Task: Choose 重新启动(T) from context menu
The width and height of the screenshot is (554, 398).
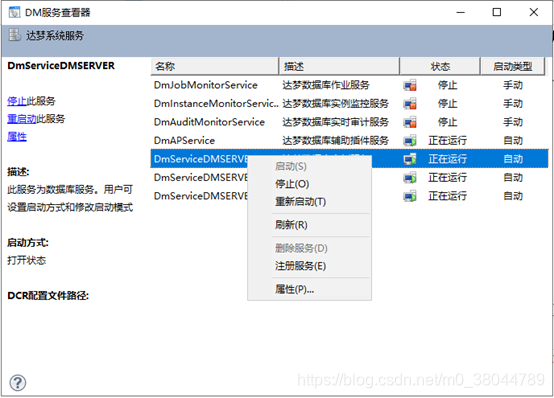Action: [301, 202]
